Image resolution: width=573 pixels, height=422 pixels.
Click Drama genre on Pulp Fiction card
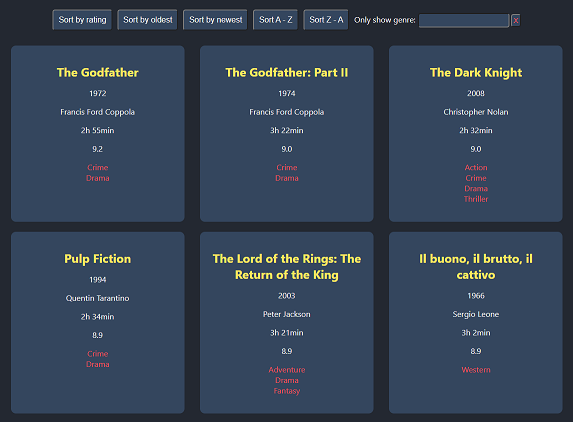click(x=98, y=364)
